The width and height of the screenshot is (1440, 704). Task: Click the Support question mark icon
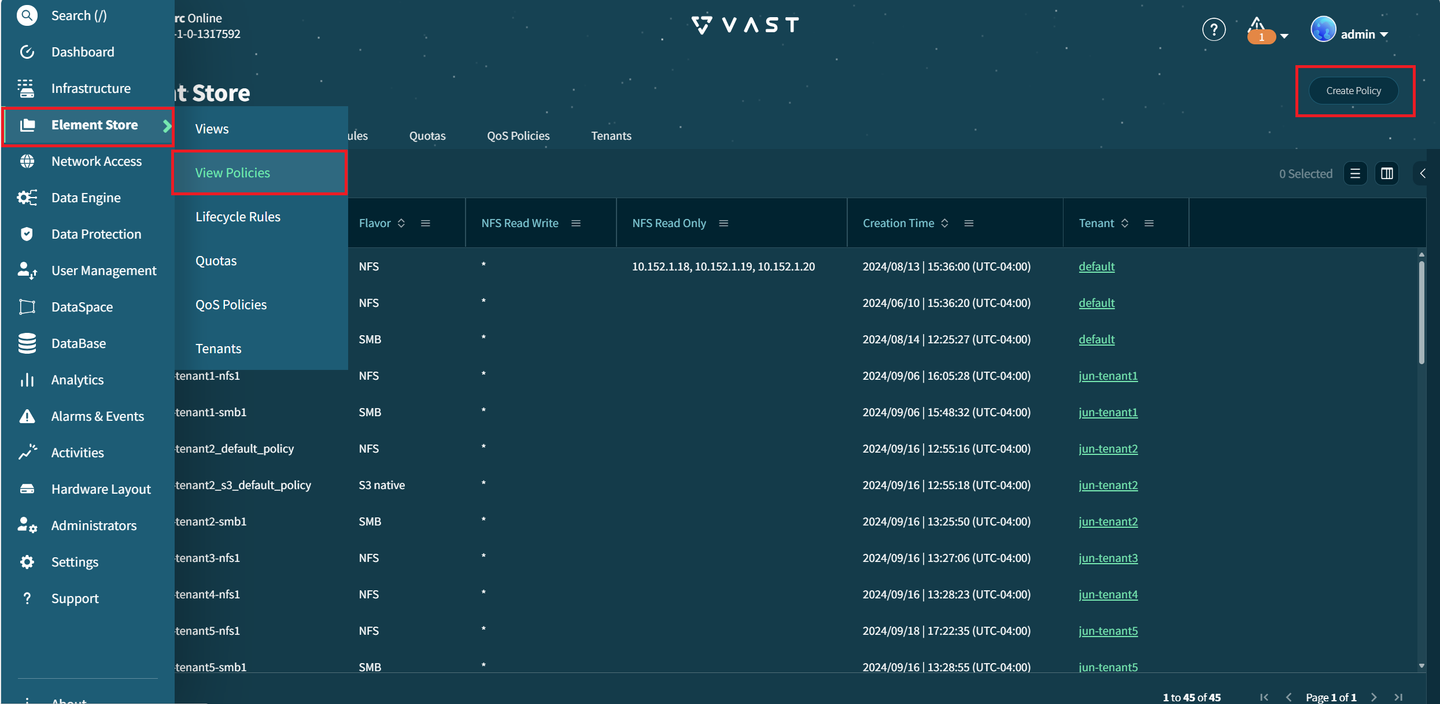tap(27, 598)
